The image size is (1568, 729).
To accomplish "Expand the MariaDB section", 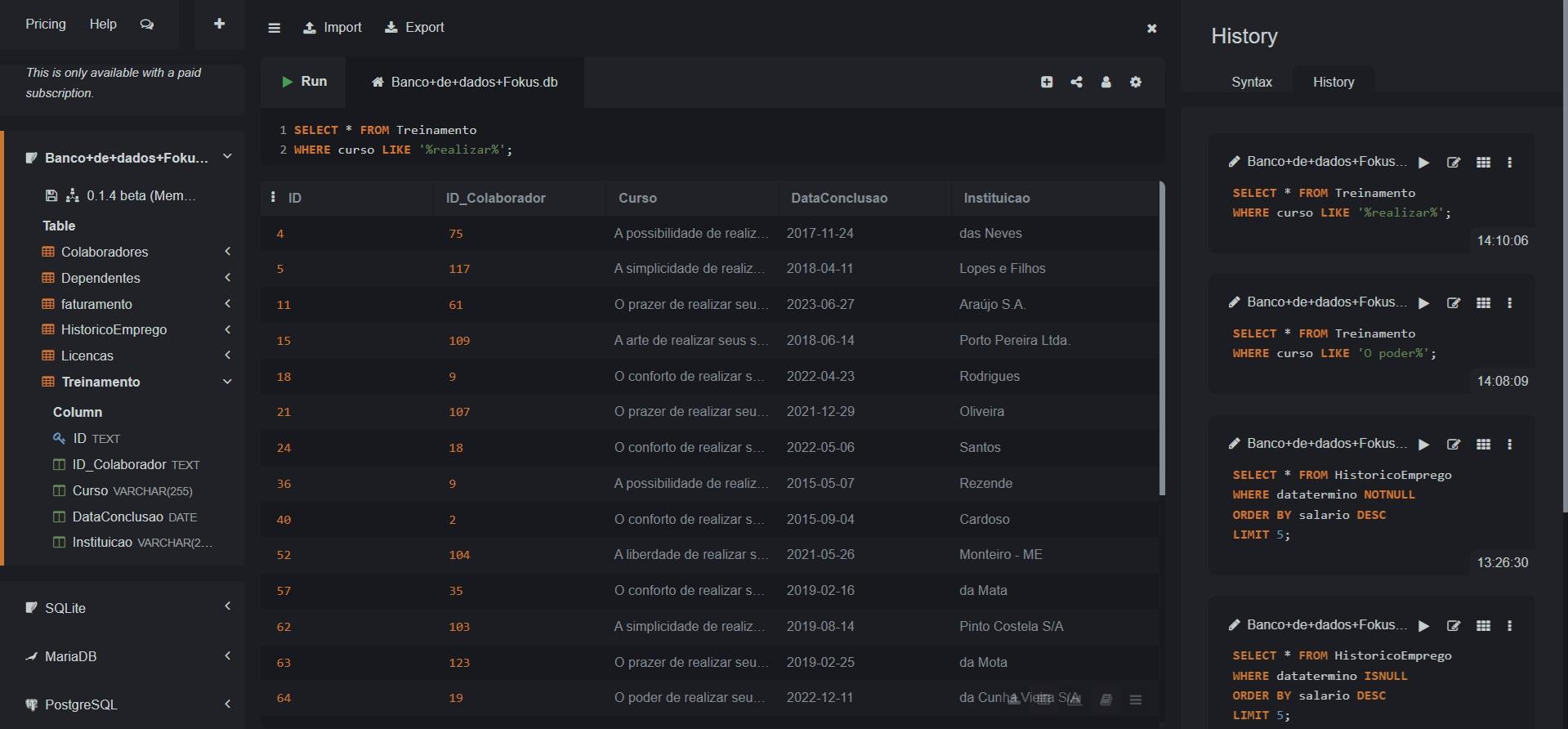I will 228,655.
